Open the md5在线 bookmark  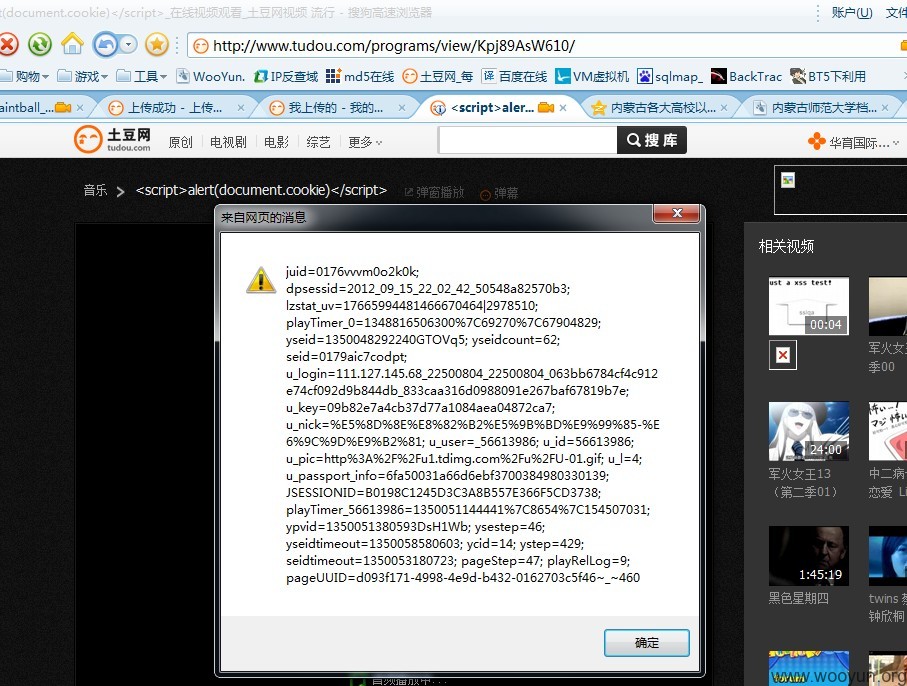point(360,76)
